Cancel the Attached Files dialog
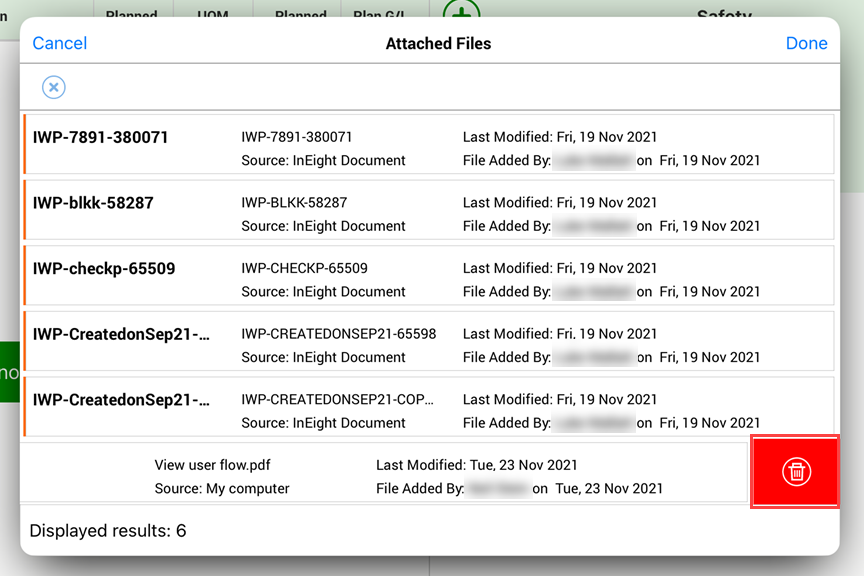Screen dimensions: 864x576 pyautogui.click(x=60, y=43)
